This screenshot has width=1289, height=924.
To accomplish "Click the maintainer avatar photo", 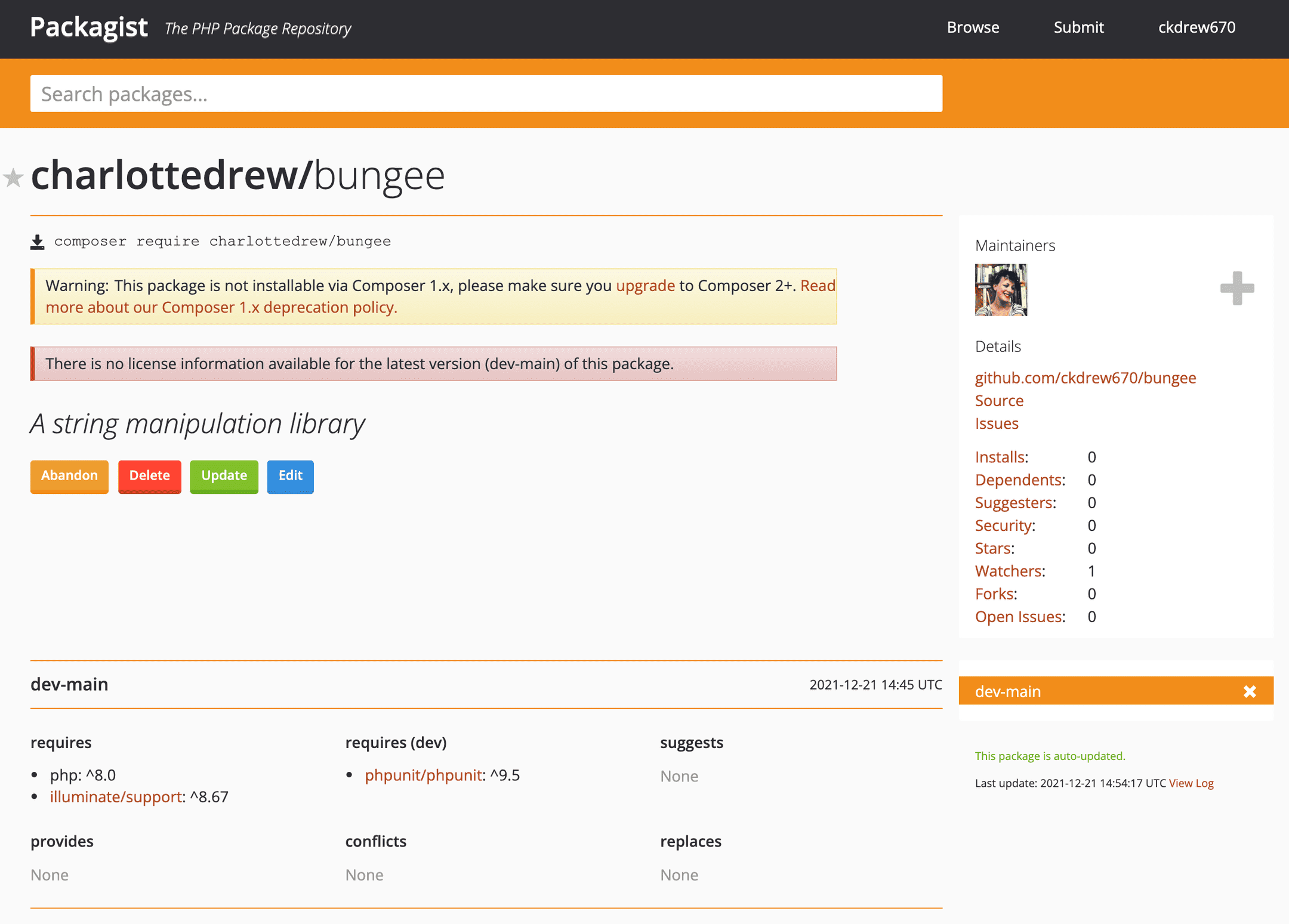I will 1001,290.
